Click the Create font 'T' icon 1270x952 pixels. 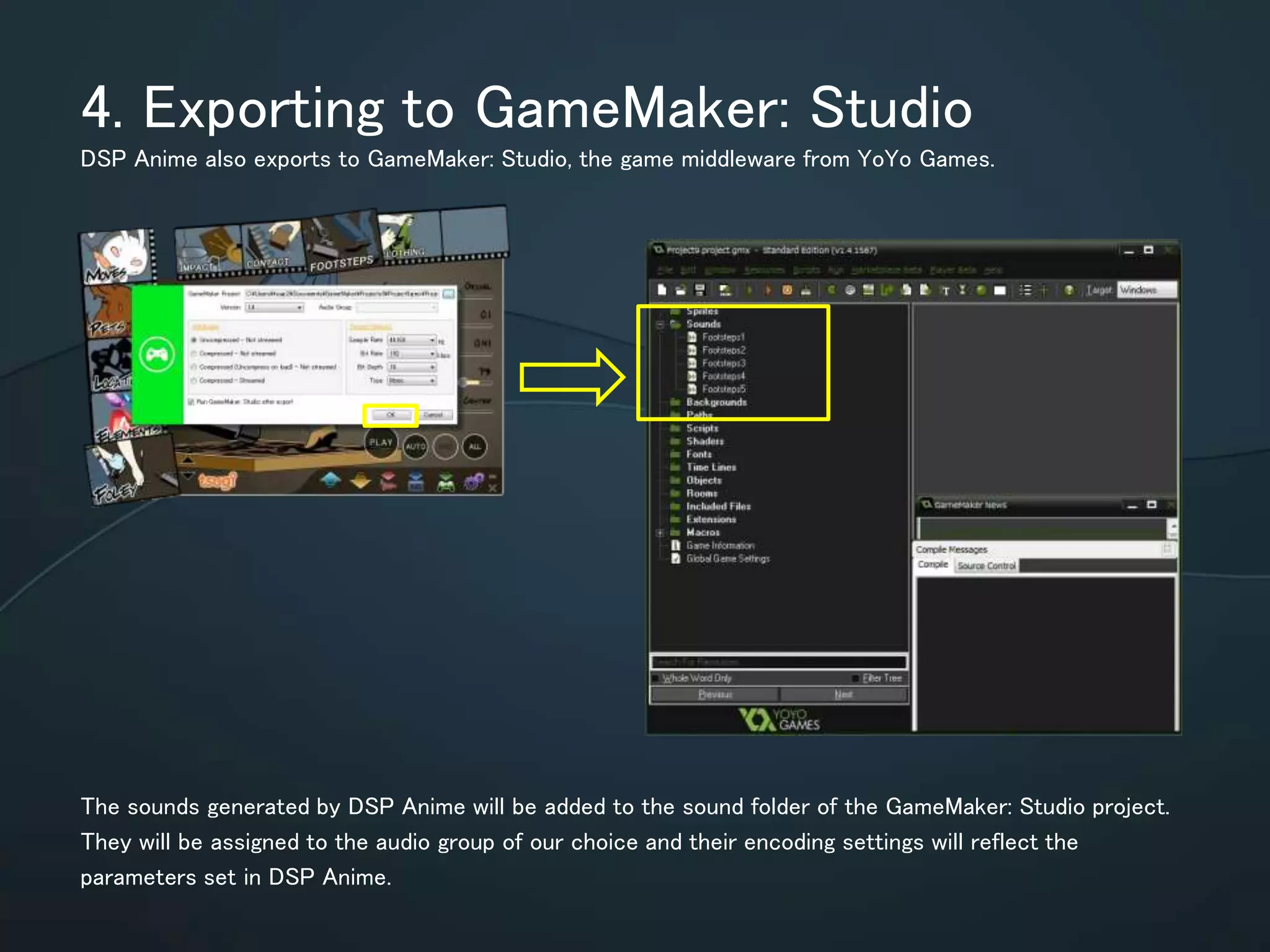(x=946, y=289)
